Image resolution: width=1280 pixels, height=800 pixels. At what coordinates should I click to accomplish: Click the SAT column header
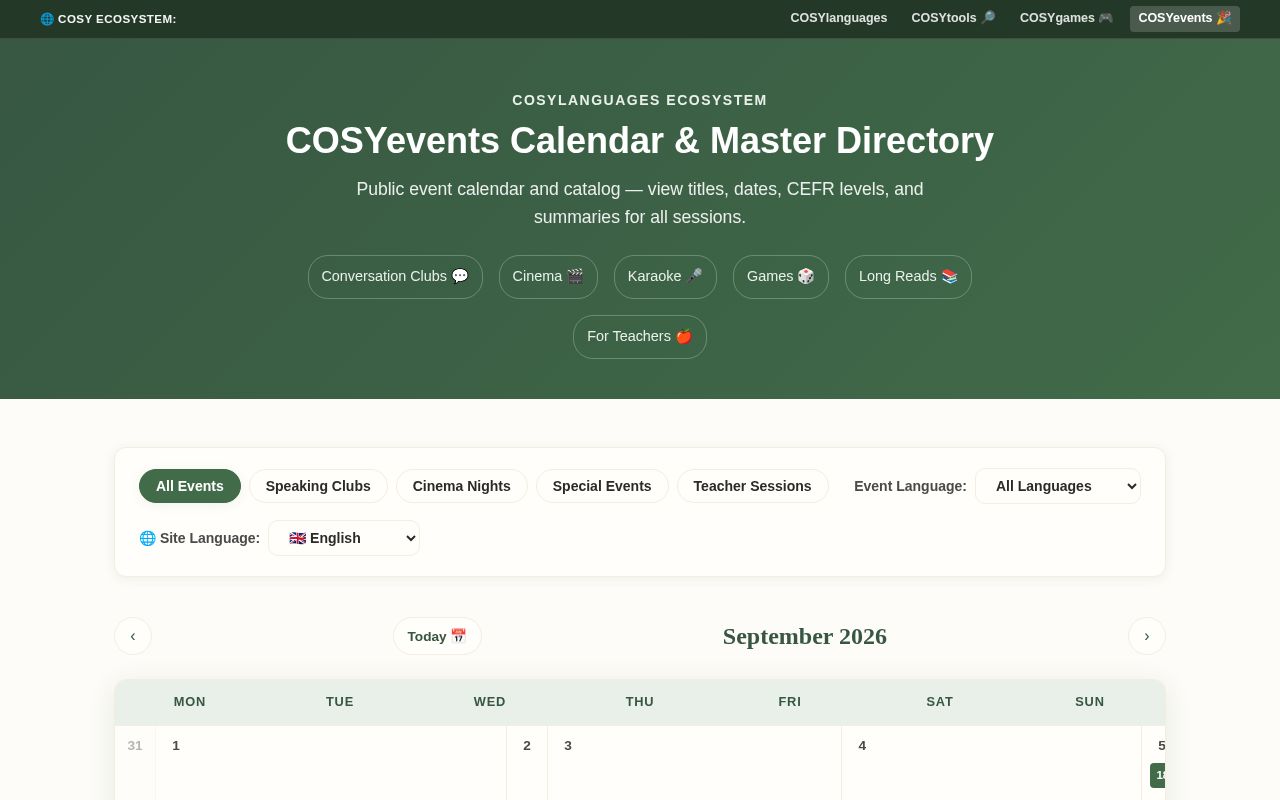click(940, 702)
